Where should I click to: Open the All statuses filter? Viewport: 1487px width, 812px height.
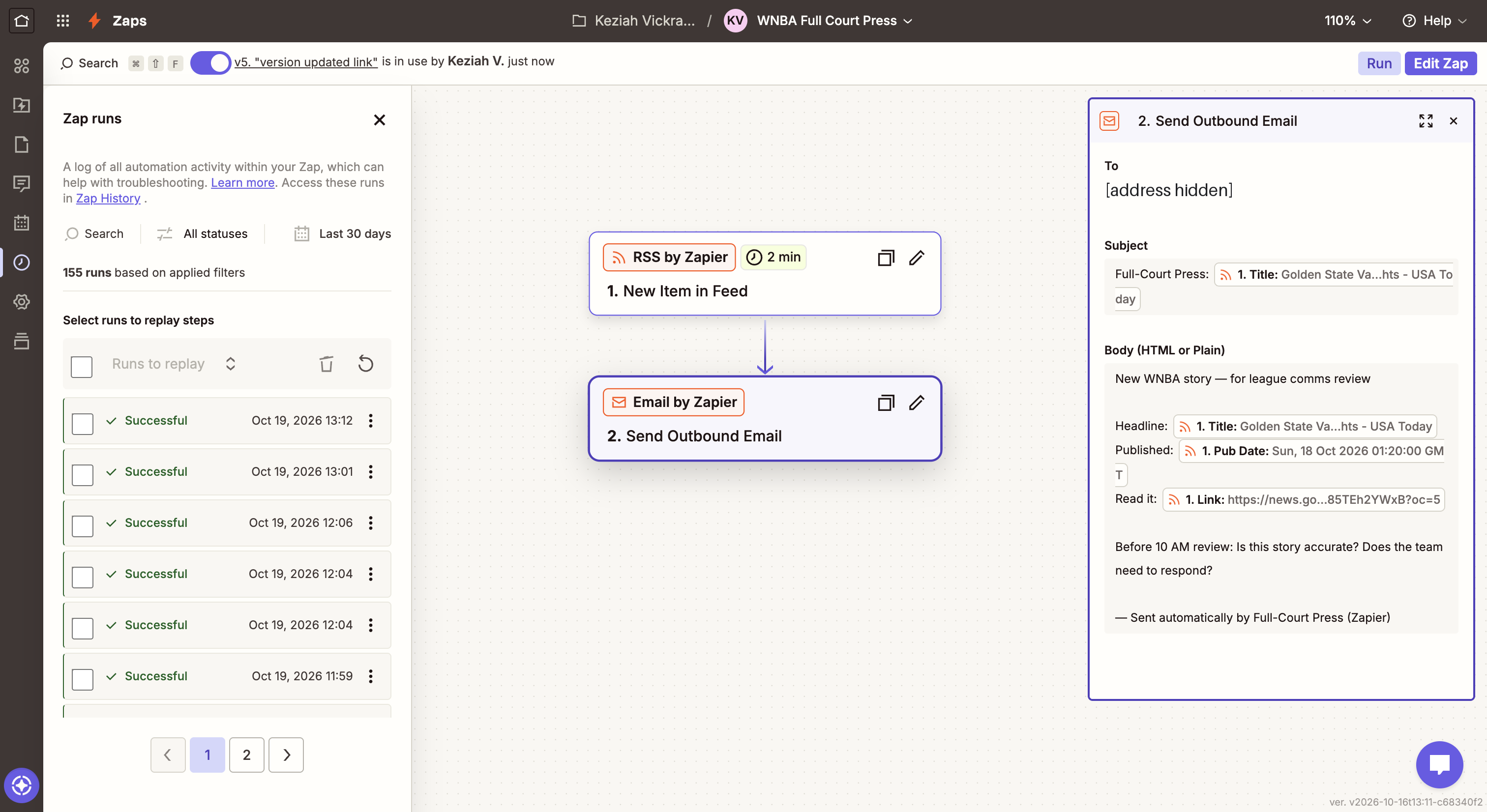(x=202, y=234)
